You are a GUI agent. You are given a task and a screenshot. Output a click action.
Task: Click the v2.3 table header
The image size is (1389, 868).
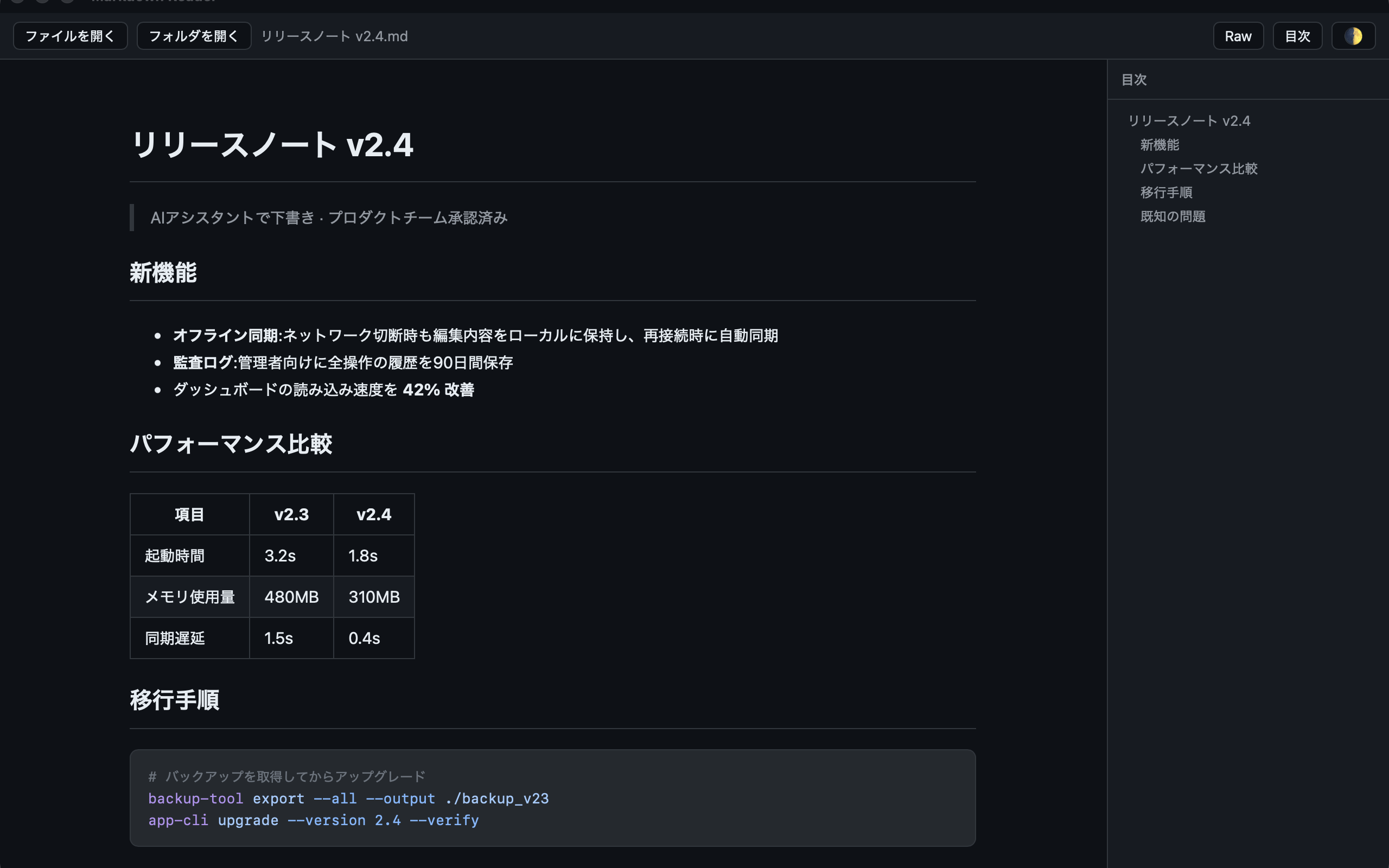[291, 514]
